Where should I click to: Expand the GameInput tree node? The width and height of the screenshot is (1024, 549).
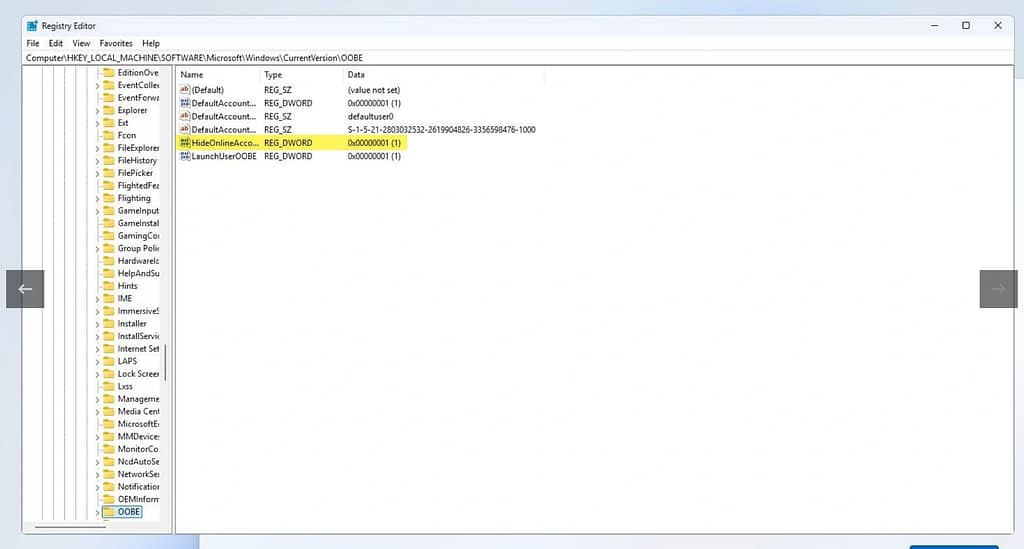97,212
